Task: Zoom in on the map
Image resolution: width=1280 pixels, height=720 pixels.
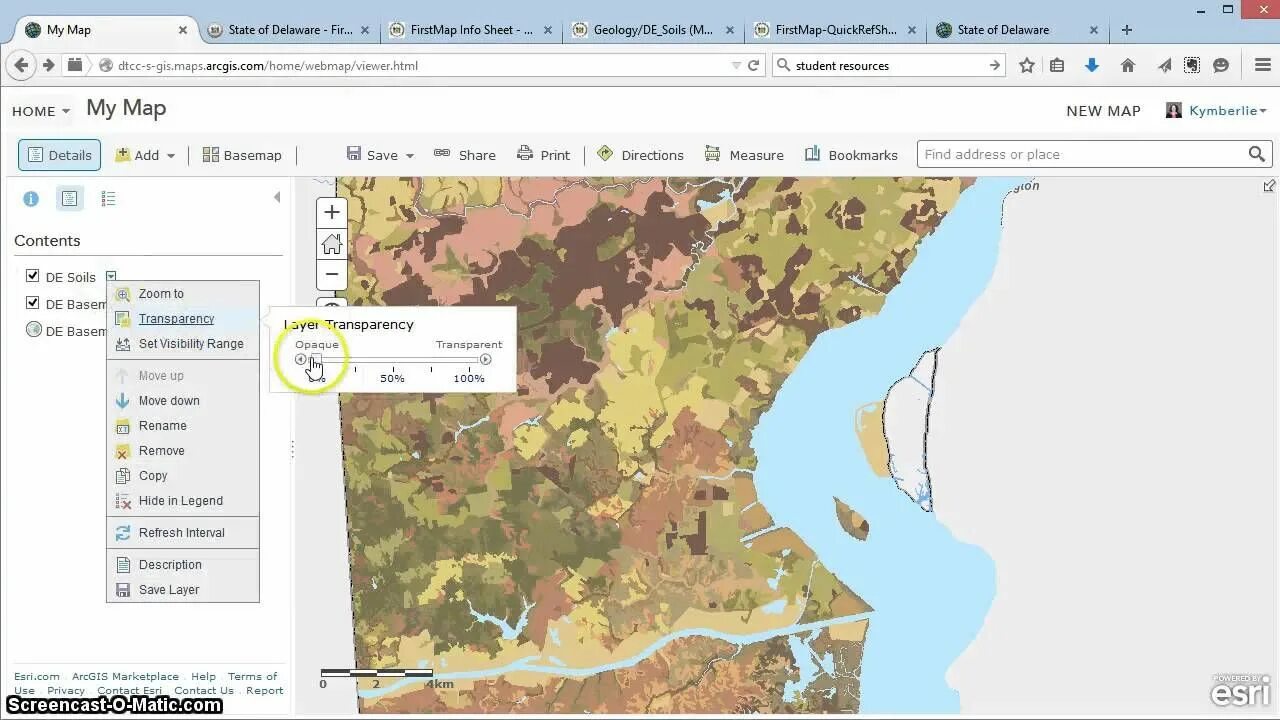Action: [x=332, y=212]
